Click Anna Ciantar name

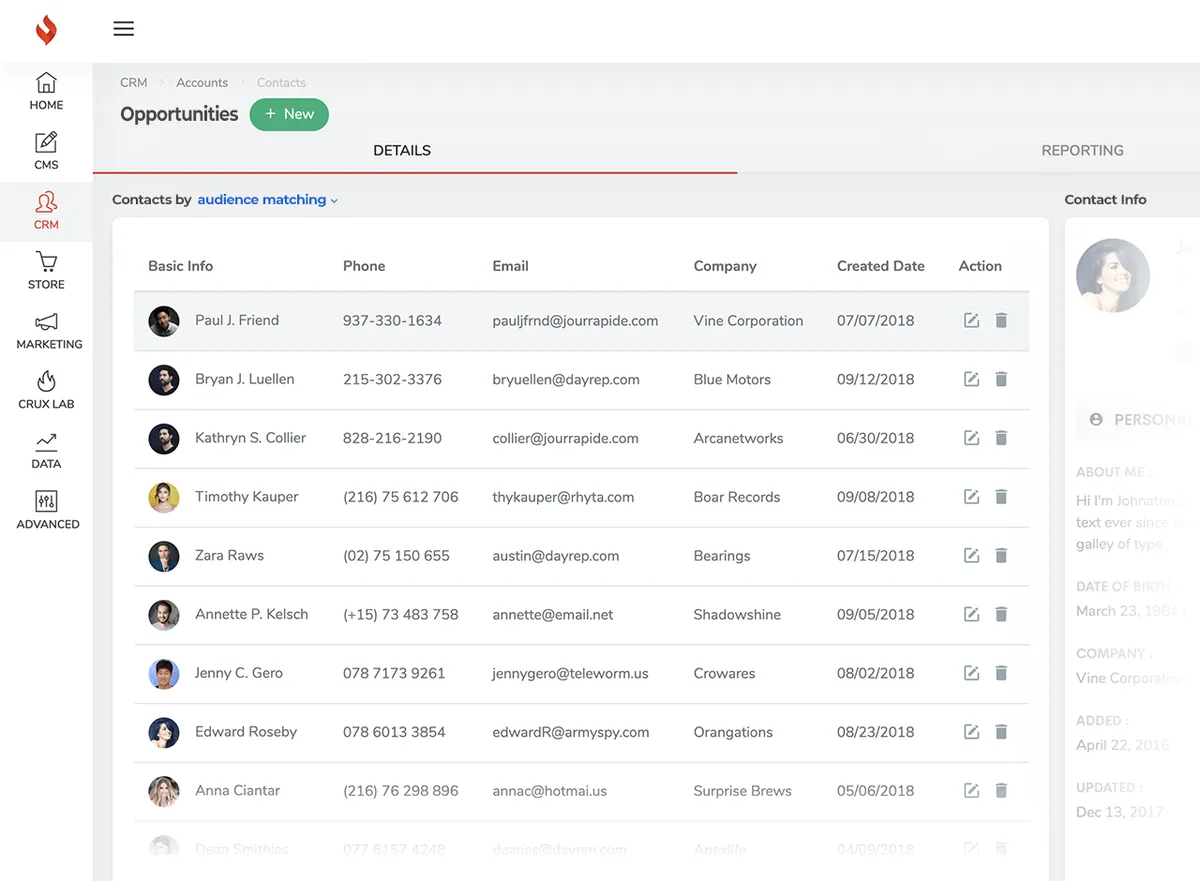[x=237, y=790]
